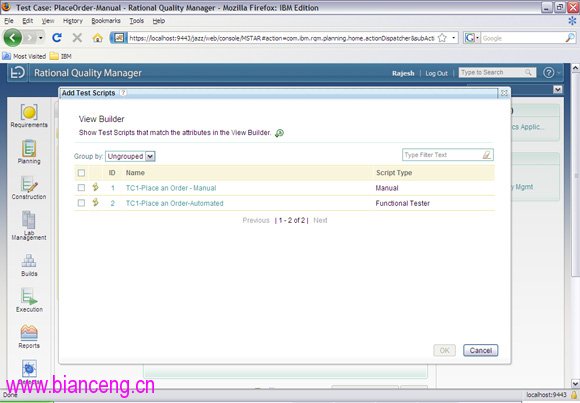This screenshot has height=403, width=580.
Task: Open the TC1-Place an Order - Manual link
Action: [171, 188]
